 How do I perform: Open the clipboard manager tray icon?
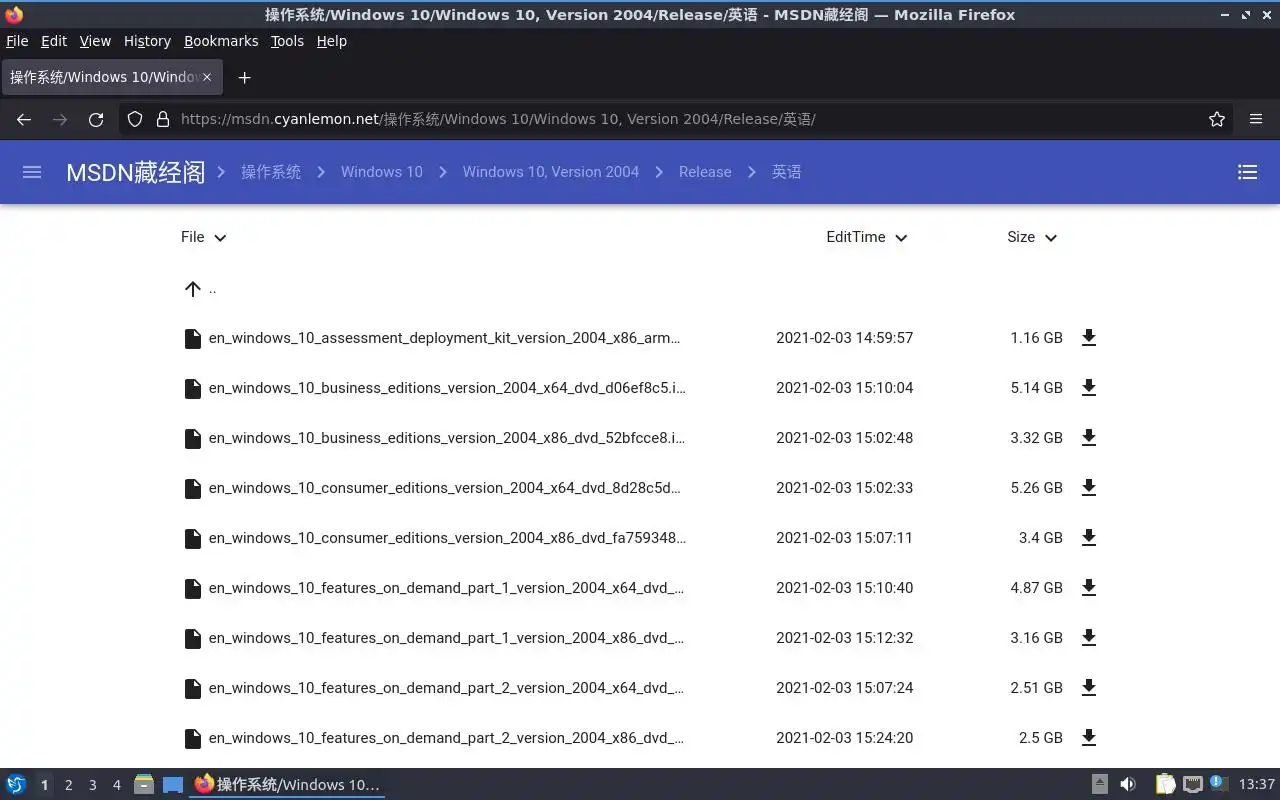pos(1165,785)
